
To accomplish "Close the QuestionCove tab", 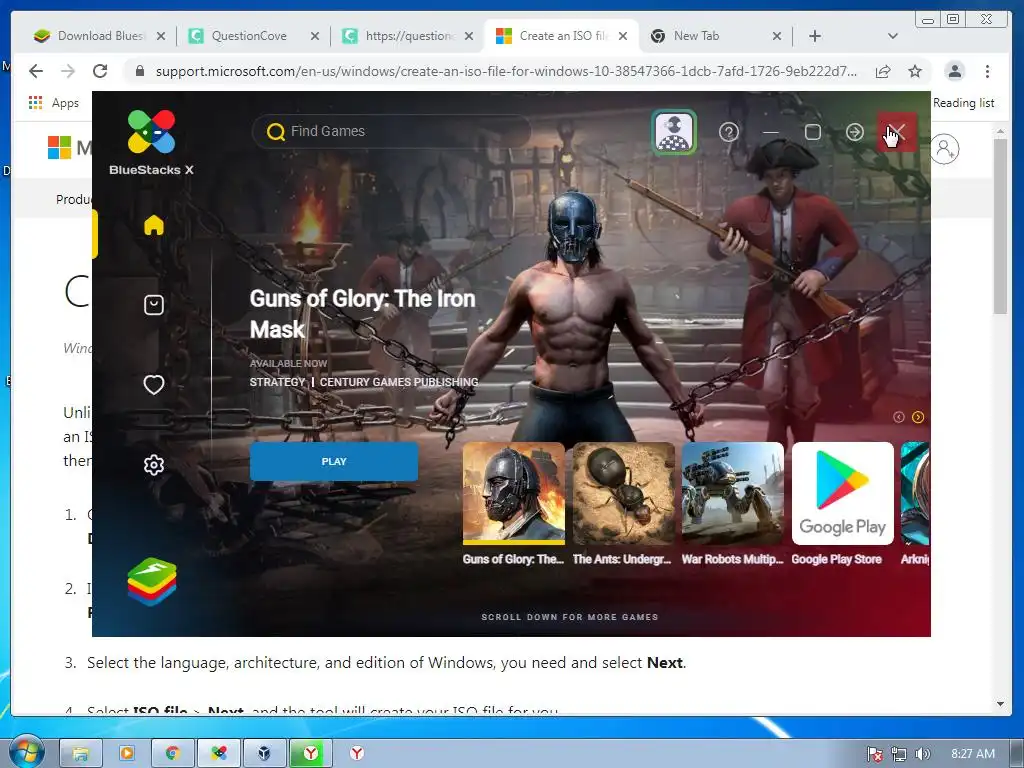I will click(x=315, y=36).
